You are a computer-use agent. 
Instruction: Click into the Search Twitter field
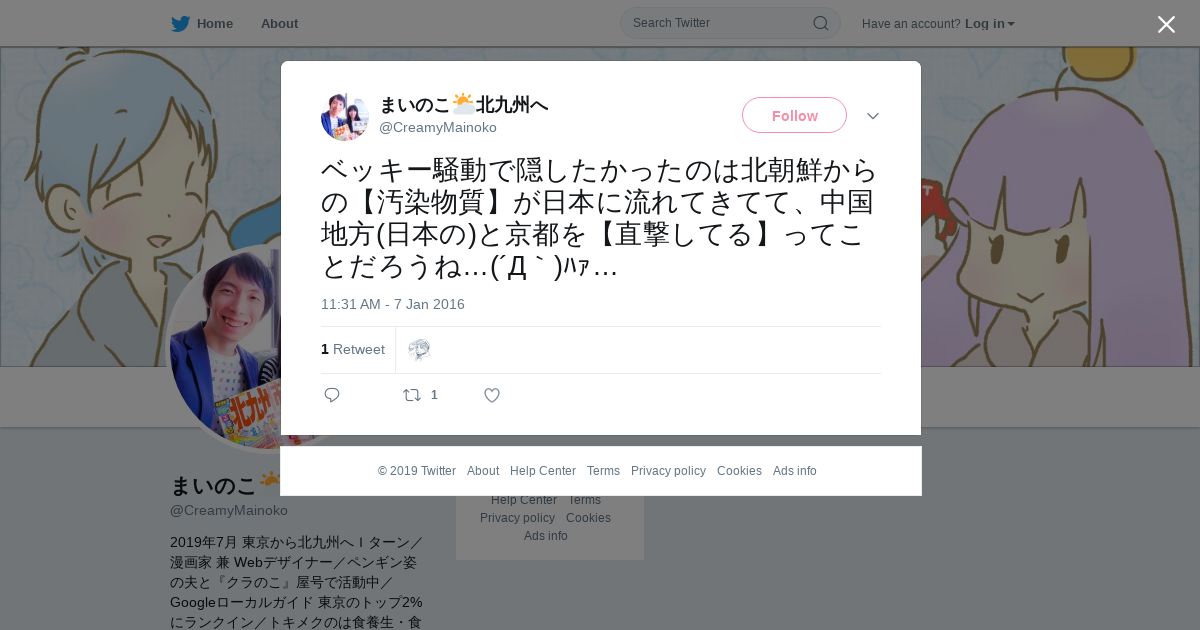coord(720,23)
